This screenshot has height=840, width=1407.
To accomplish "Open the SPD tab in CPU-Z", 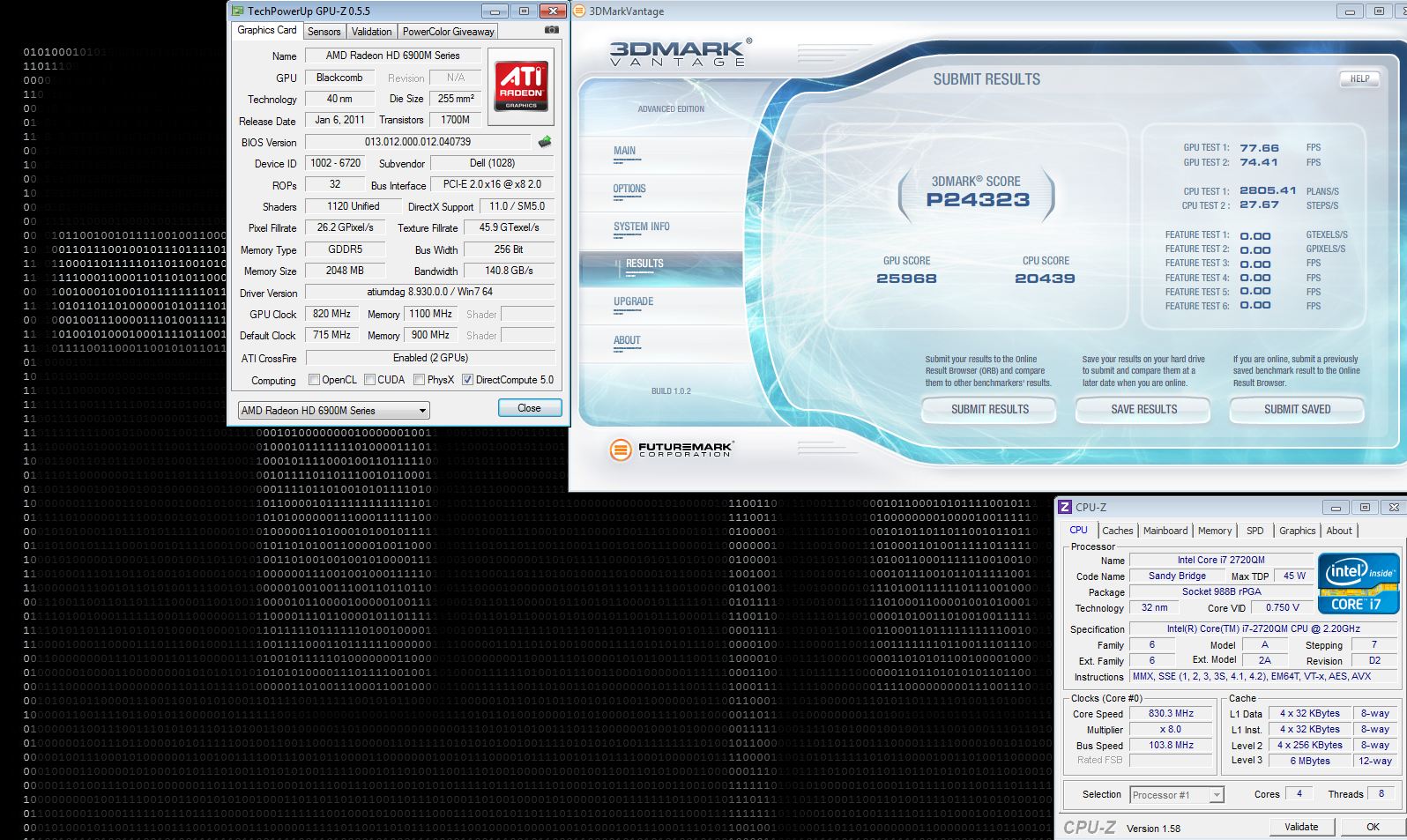I will tap(1254, 531).
